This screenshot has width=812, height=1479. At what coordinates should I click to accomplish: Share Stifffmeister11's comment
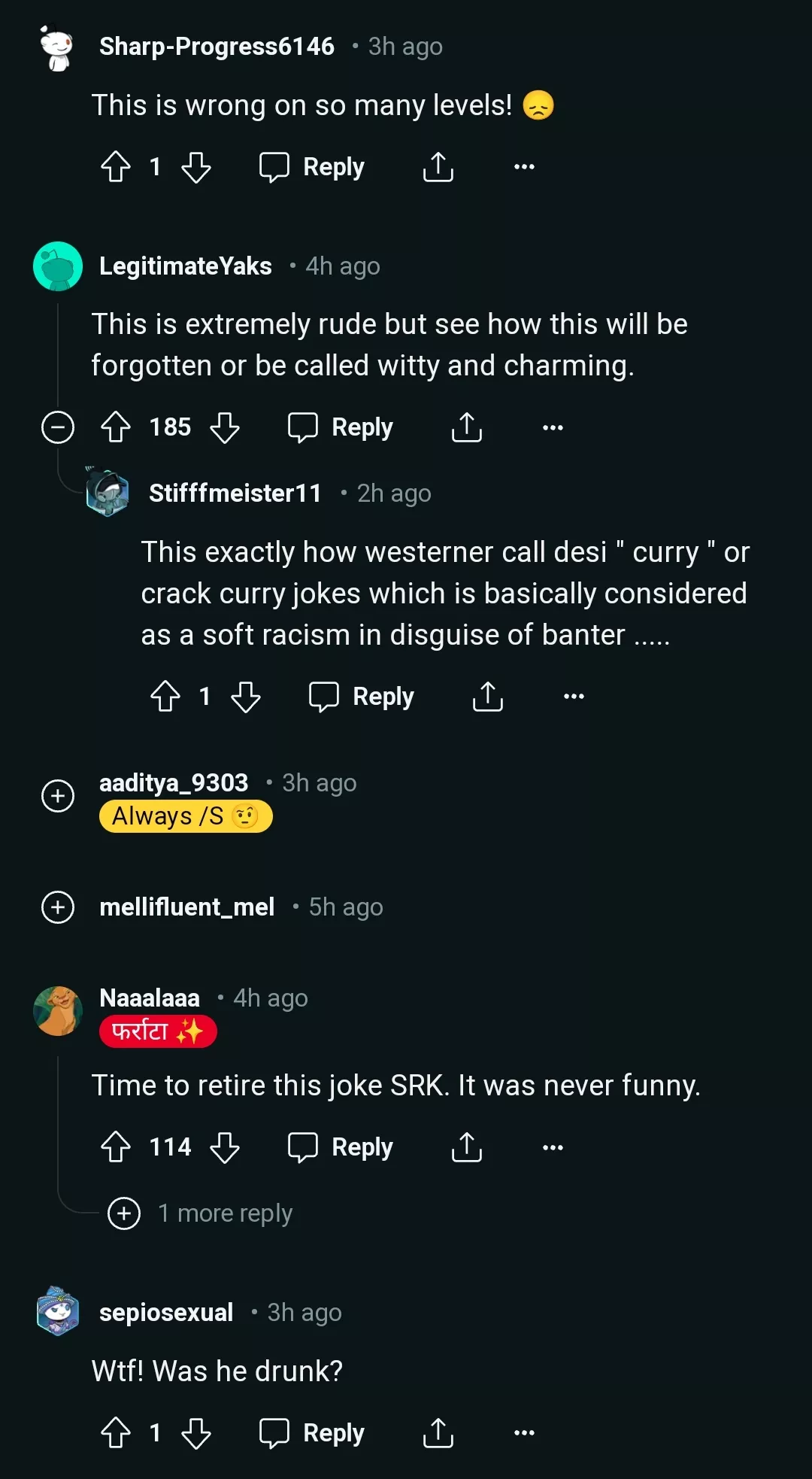pyautogui.click(x=487, y=696)
